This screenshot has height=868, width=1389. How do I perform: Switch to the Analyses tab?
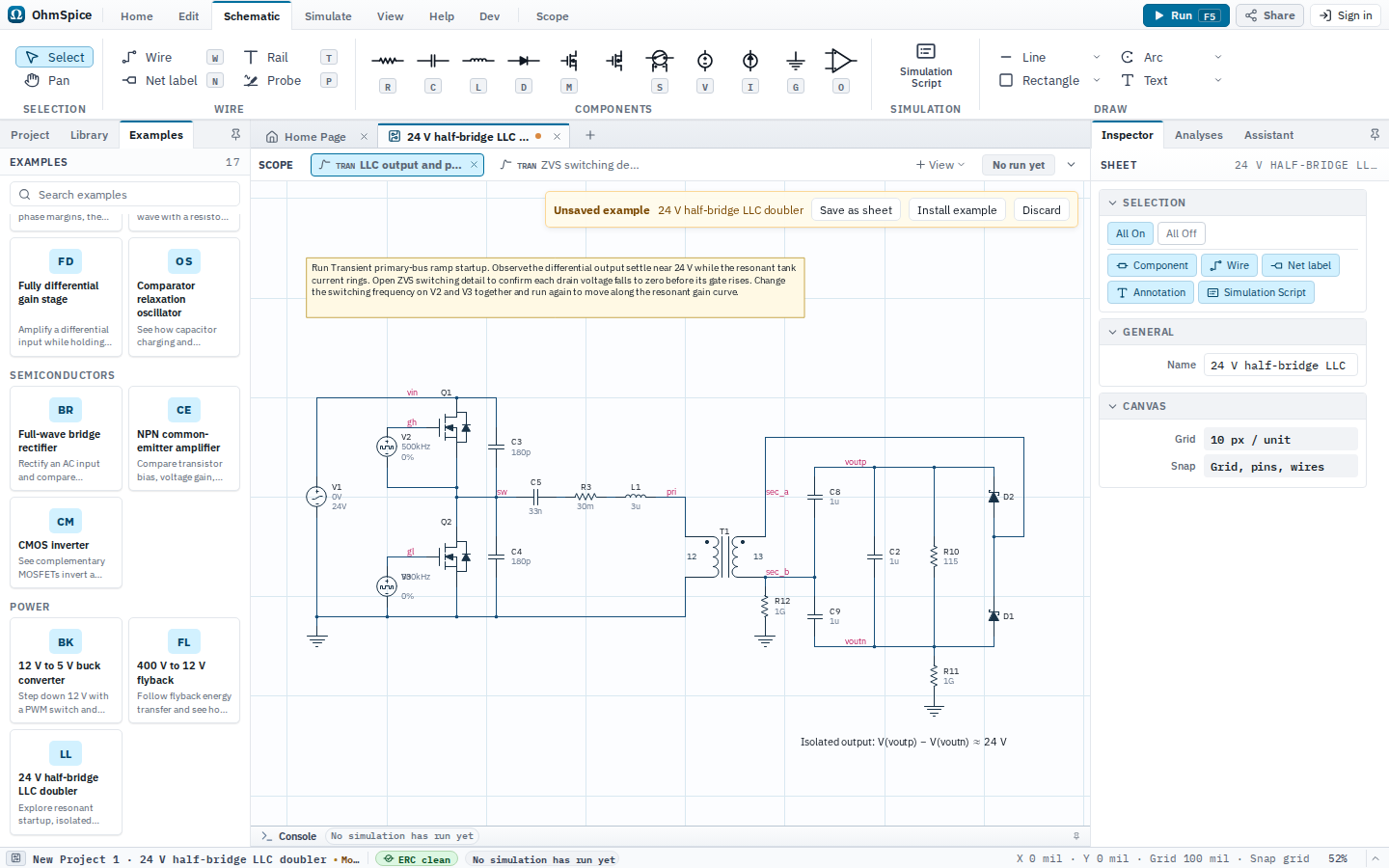tap(1199, 135)
